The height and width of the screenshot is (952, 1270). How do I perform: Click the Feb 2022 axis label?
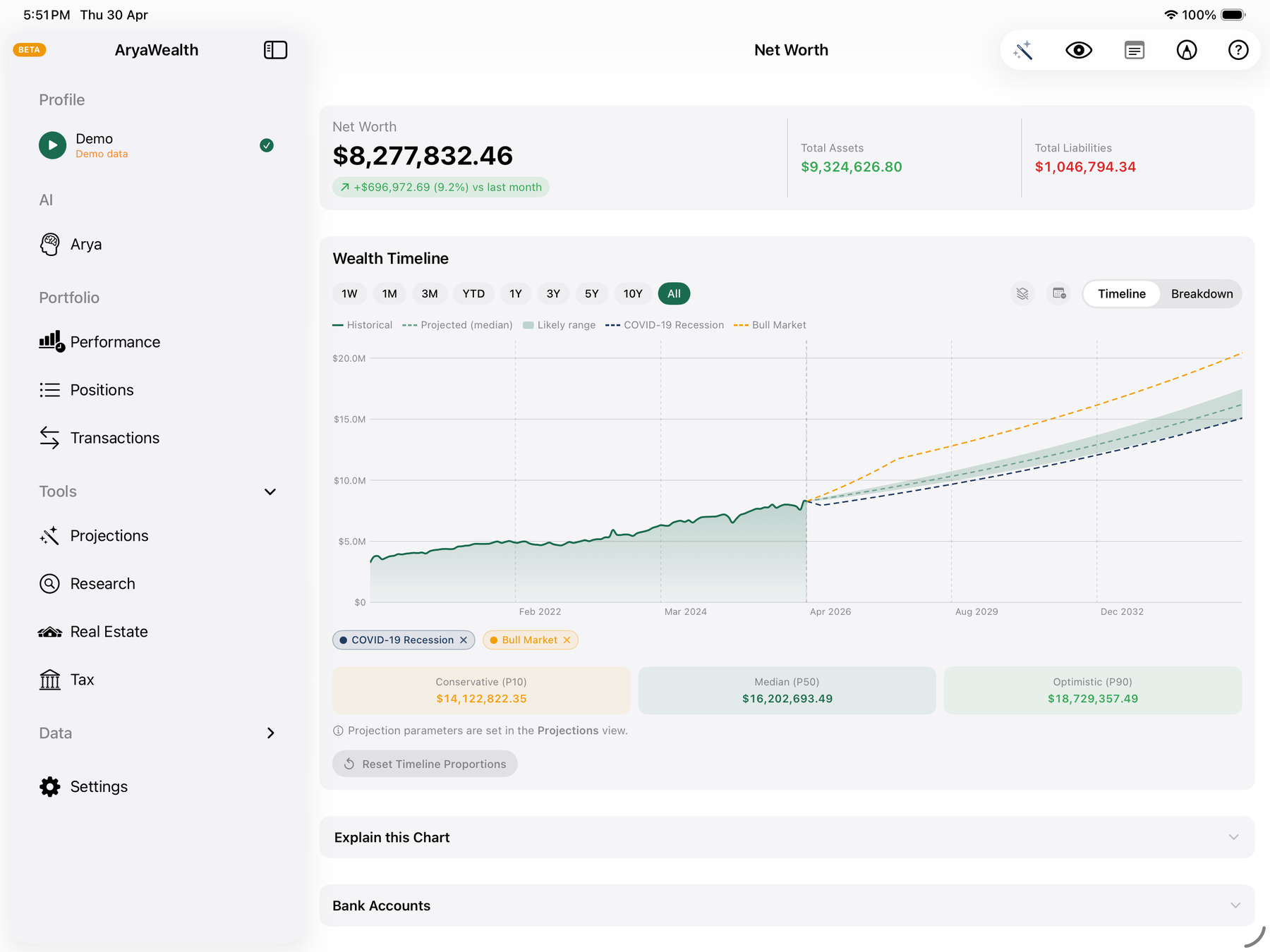pyautogui.click(x=540, y=612)
